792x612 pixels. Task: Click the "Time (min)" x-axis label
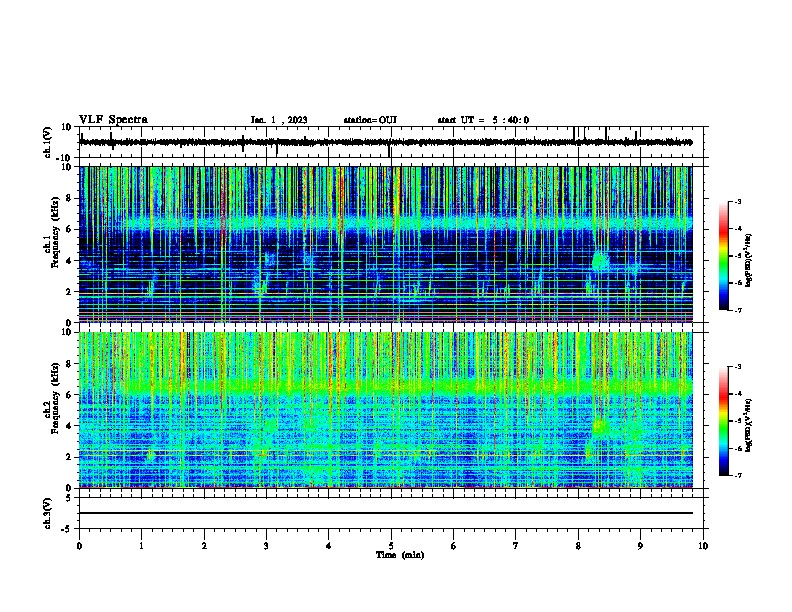click(x=400, y=555)
